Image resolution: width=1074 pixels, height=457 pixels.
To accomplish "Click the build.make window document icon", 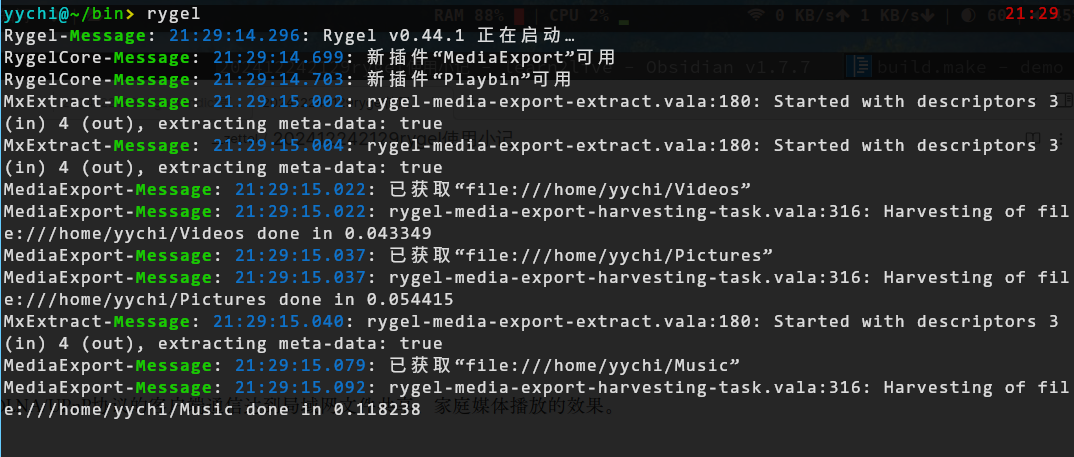I will pyautogui.click(x=859, y=67).
